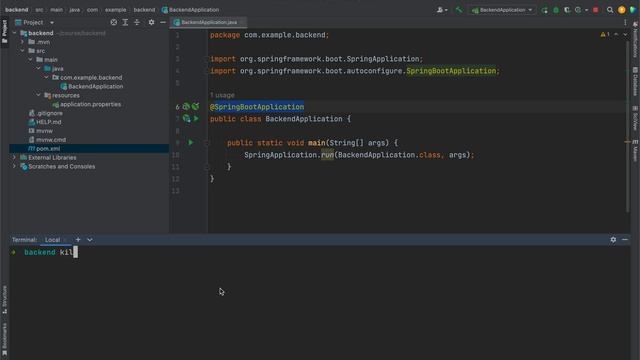This screenshot has width=640, height=360.
Task: Open the Terminal settings gear
Action: (613, 240)
